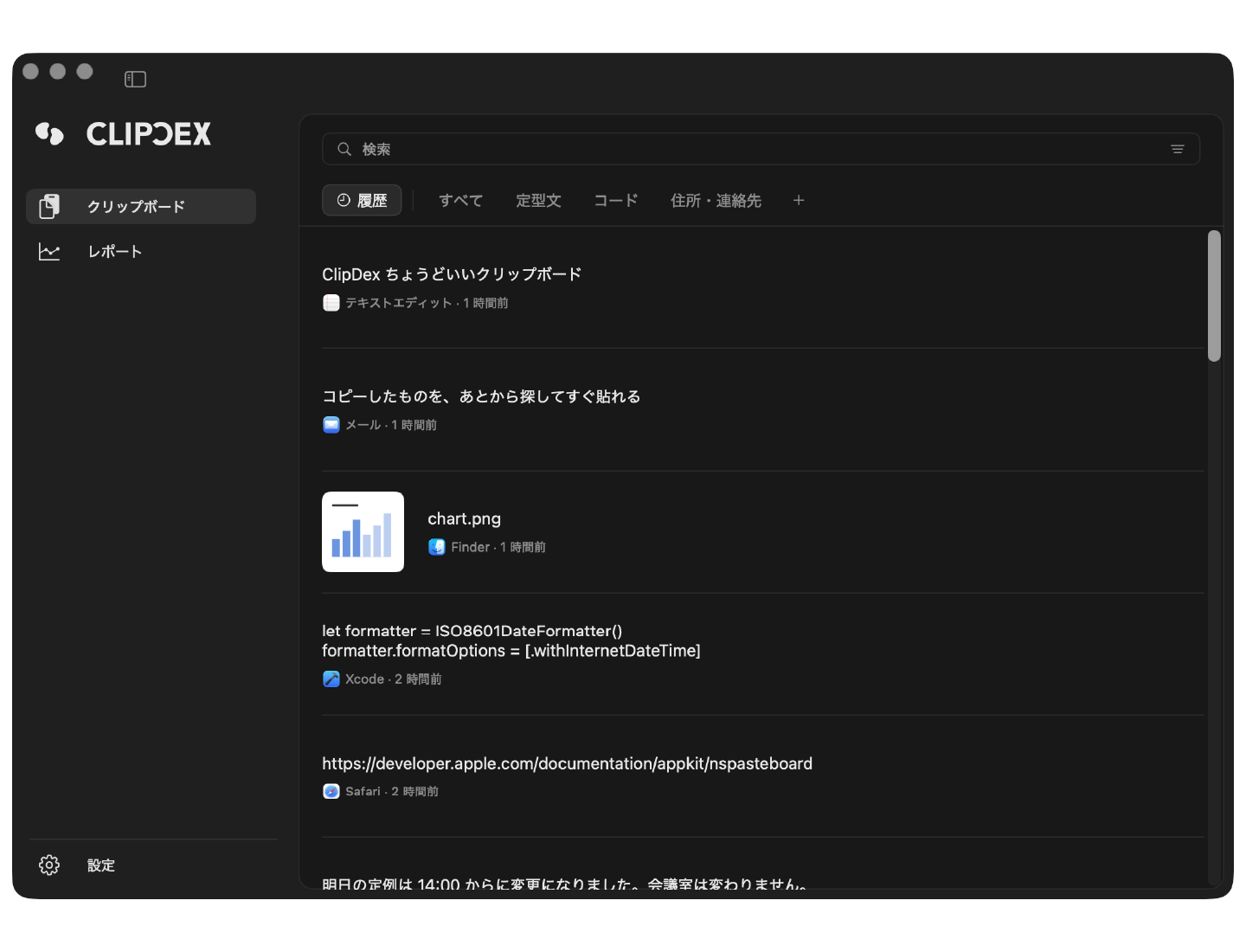Viewport: 1246px width, 952px height.
Task: Click the 設定 label in sidebar
Action: (101, 865)
